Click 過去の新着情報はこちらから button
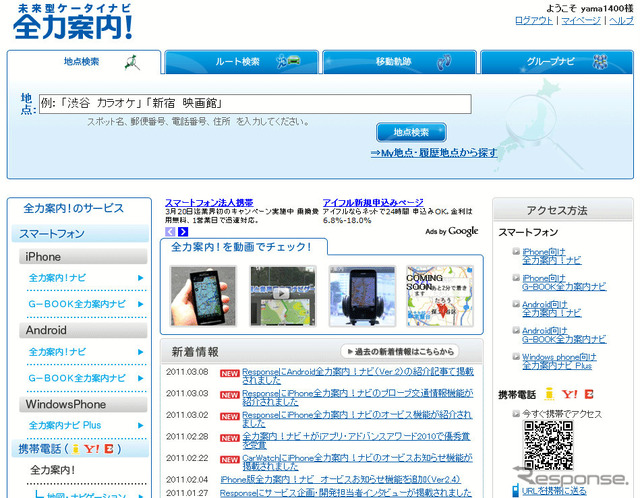Screen dimensions: 640x498 [400, 351]
